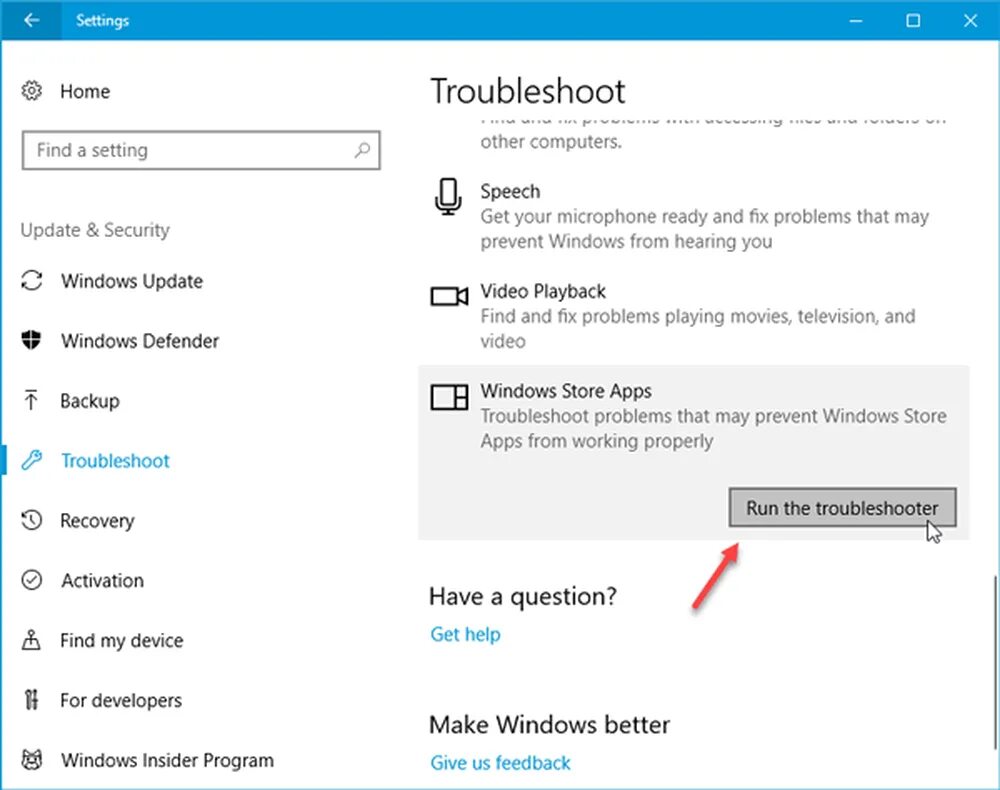
Task: Click the Recovery clock icon
Action: pos(31,520)
